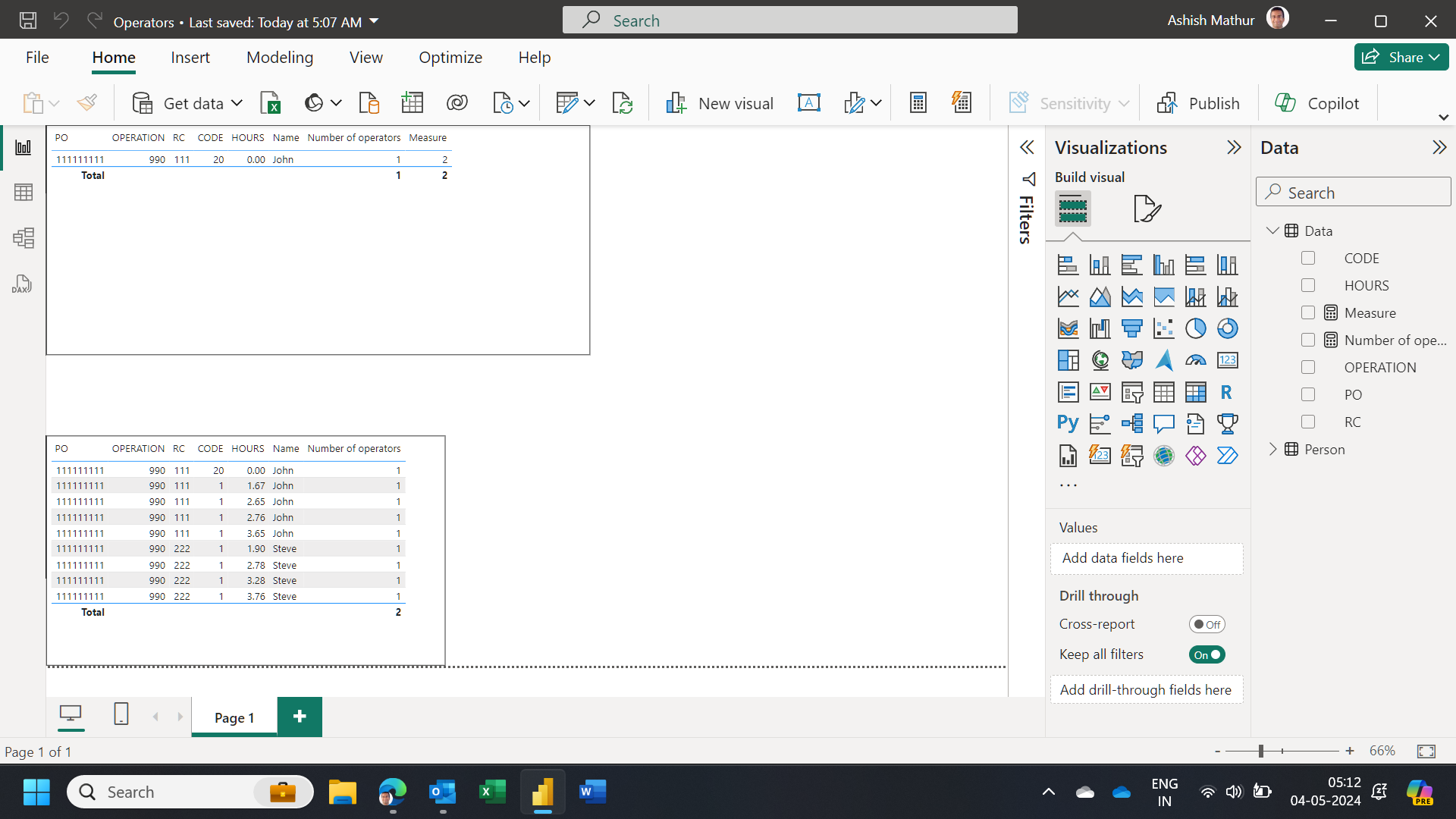
Task: Open the Share button dropdown
Action: (1434, 58)
